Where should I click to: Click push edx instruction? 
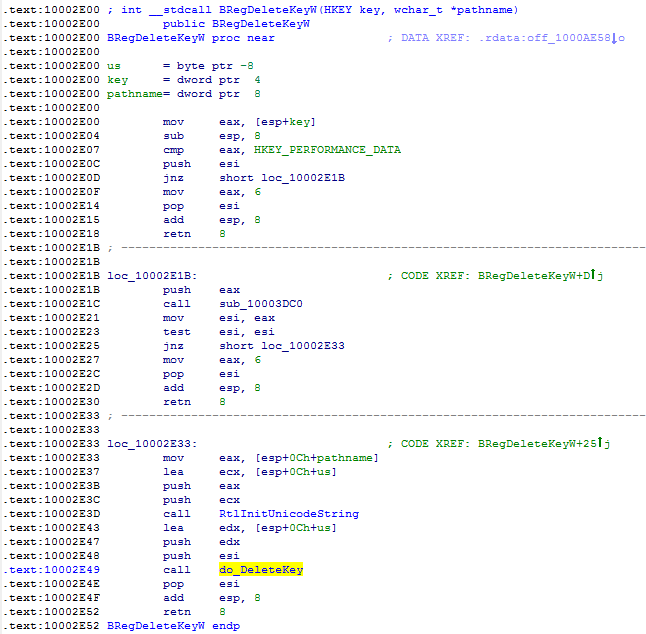[x=201, y=542]
